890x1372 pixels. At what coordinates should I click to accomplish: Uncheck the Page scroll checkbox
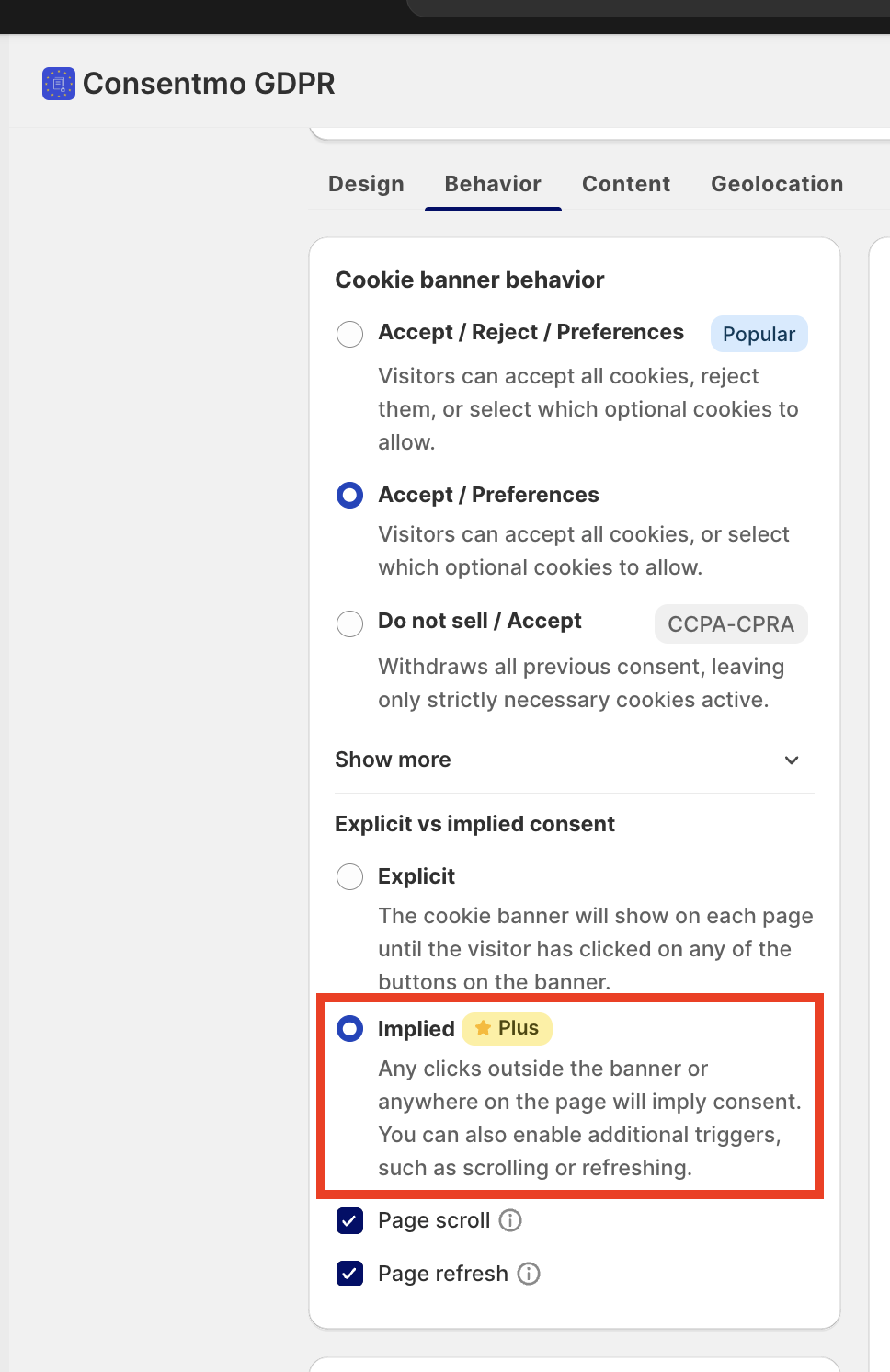pos(349,1220)
